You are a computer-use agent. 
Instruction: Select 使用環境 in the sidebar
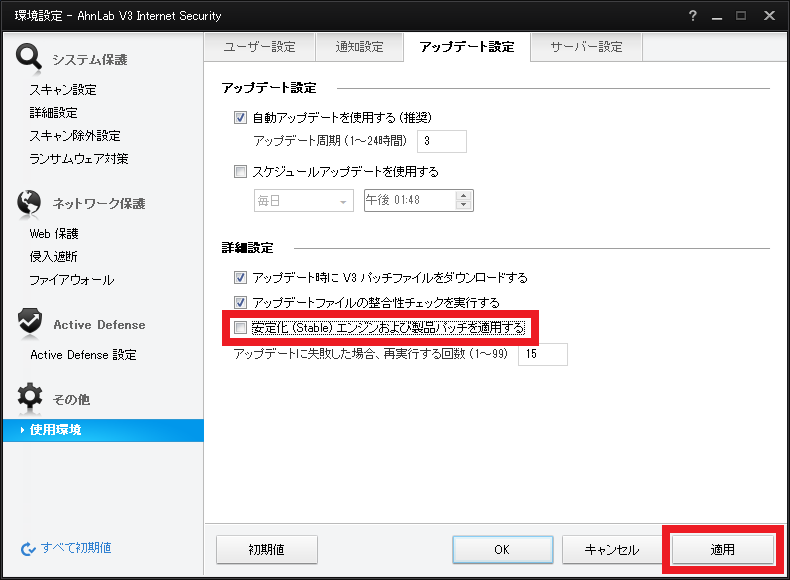tap(103, 430)
